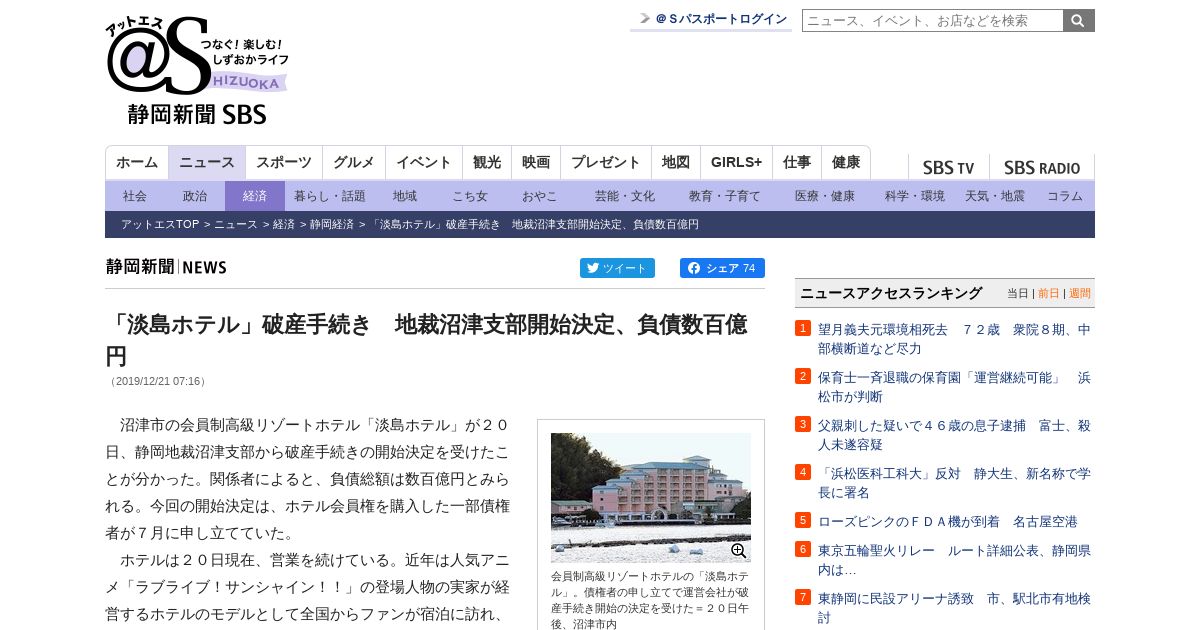Viewport: 1200px width, 630px height.
Task: Open ranking article about 望月義夫元環境相死去
Action: coord(954,338)
